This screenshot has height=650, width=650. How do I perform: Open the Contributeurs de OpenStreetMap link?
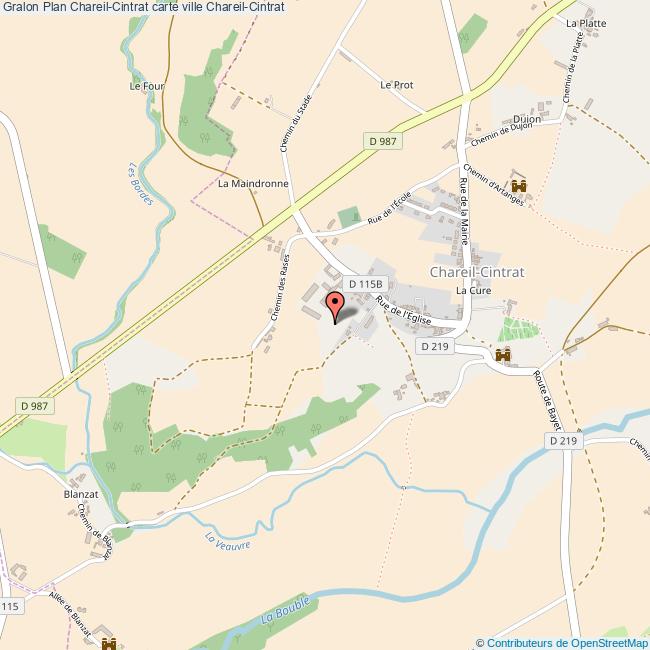pos(565,643)
